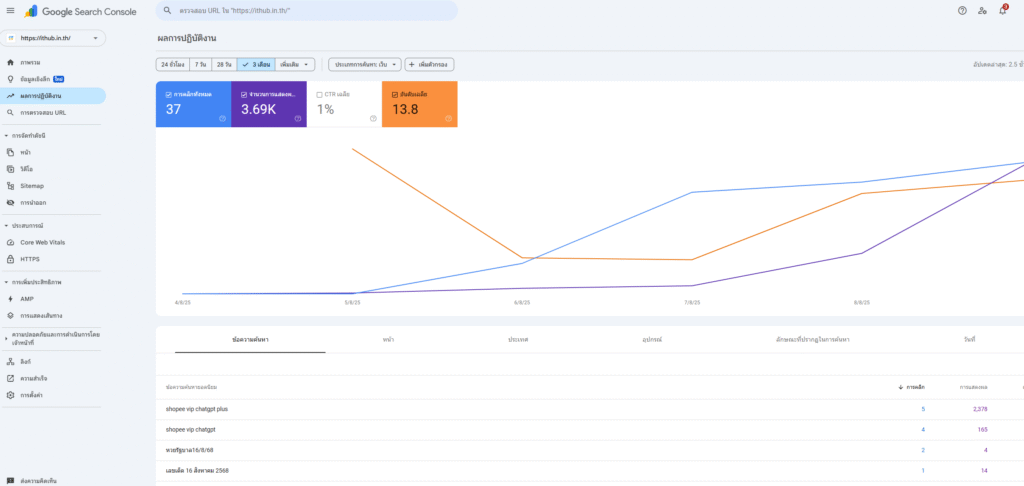Image resolution: width=1024 pixels, height=486 pixels.
Task: Toggle the total impressions checkbox (3.69K)
Action: [244, 94]
